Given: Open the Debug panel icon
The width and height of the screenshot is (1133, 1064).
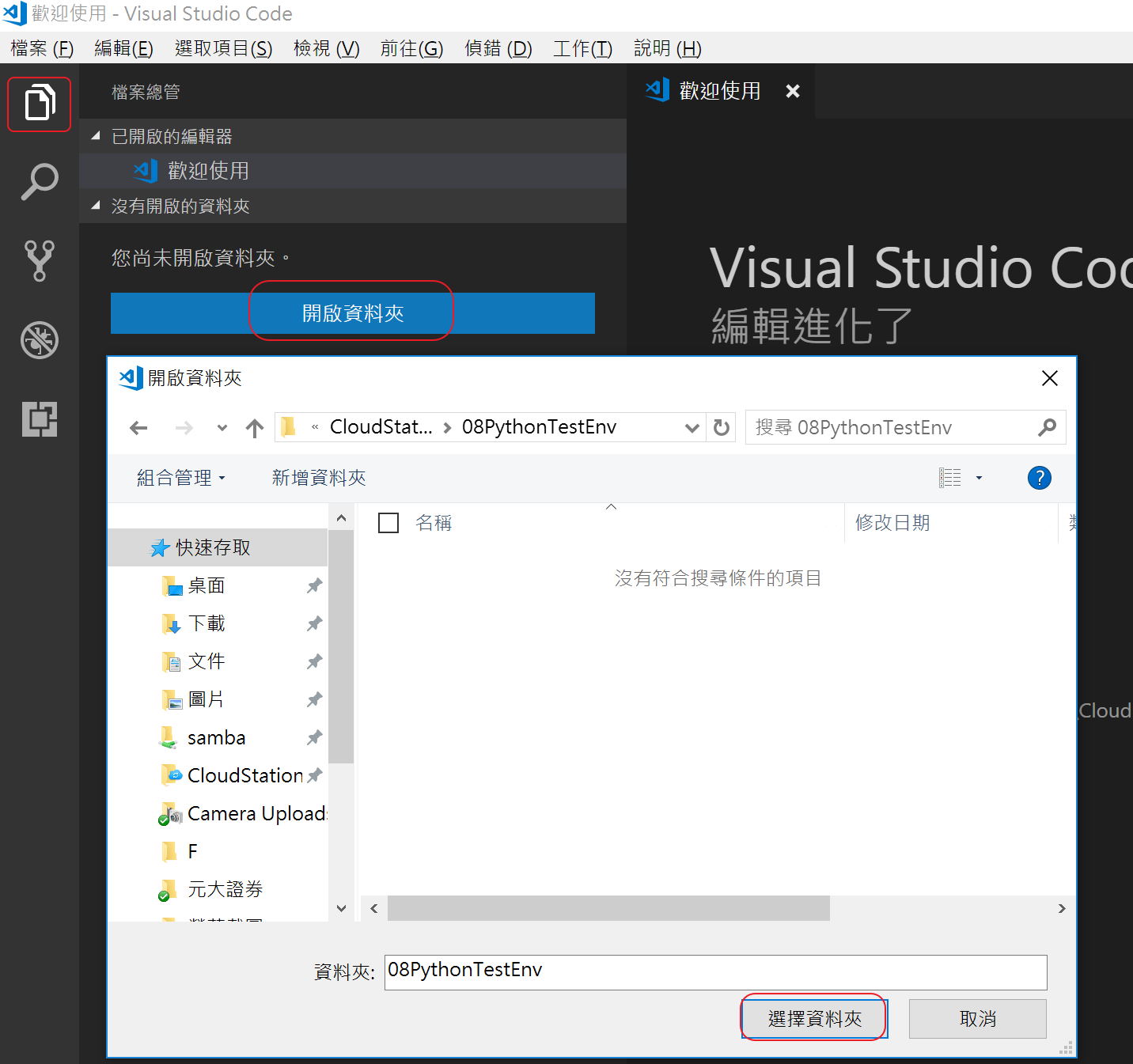Looking at the screenshot, I should coord(39,340).
